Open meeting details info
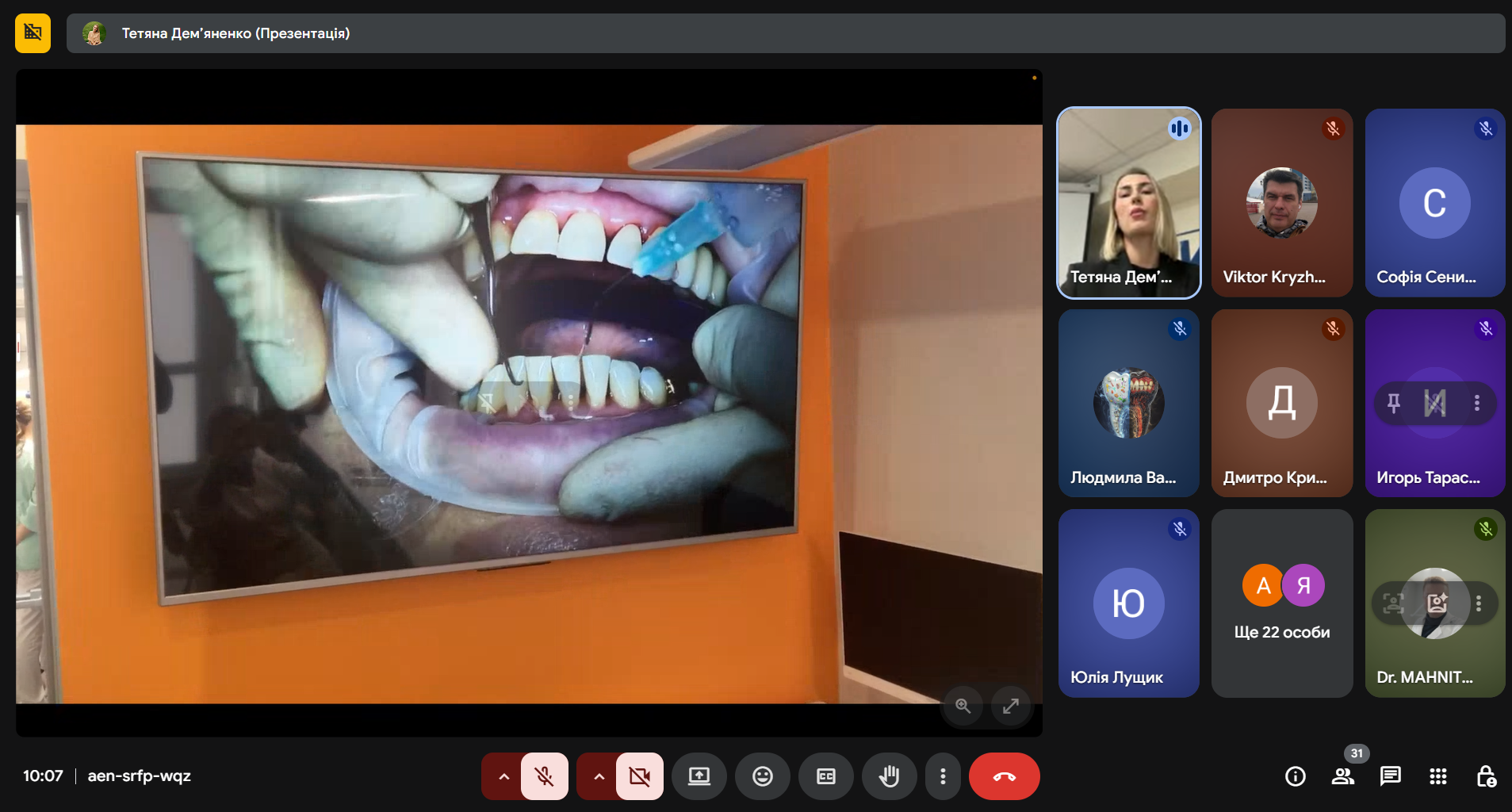The image size is (1512, 812). (1295, 776)
